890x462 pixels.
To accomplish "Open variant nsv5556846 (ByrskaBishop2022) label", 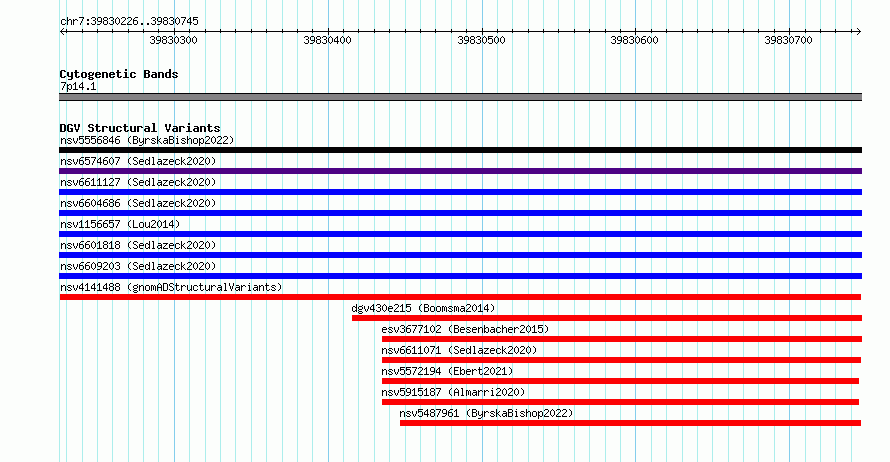I will [147, 140].
